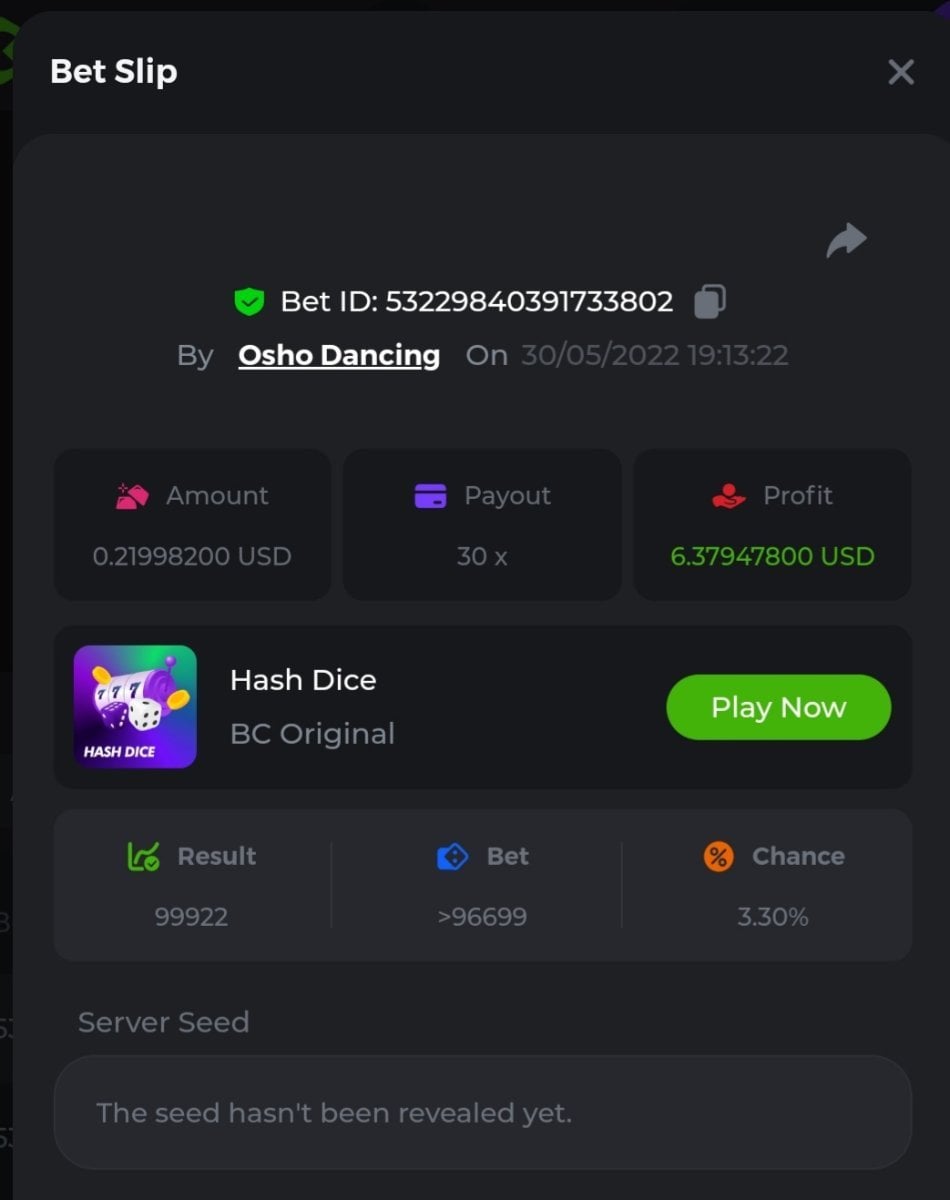Copy the Bet ID with copy icon

[709, 301]
